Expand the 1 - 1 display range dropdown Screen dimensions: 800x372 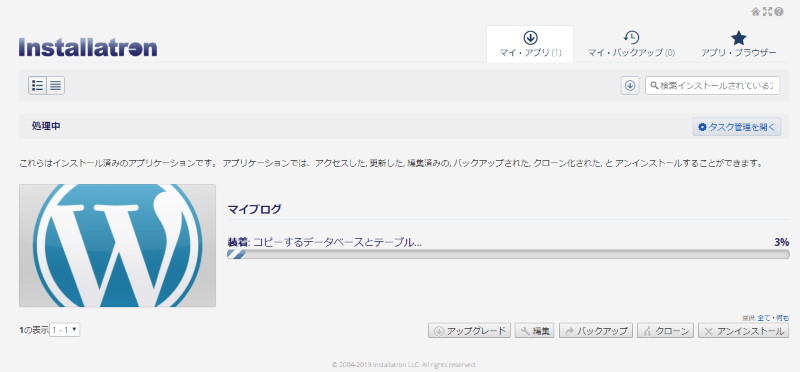coord(65,330)
